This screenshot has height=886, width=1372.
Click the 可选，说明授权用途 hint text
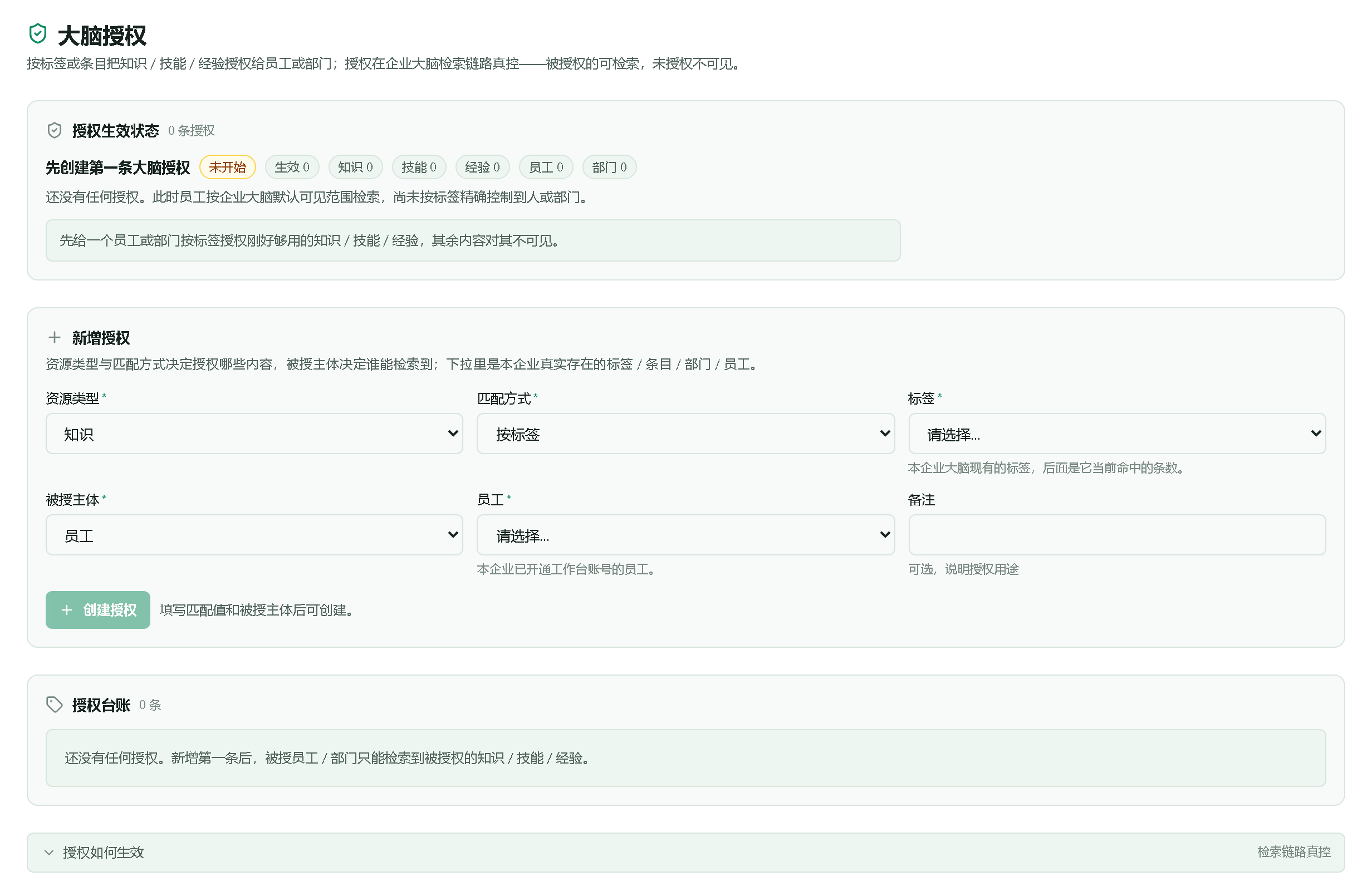[963, 569]
